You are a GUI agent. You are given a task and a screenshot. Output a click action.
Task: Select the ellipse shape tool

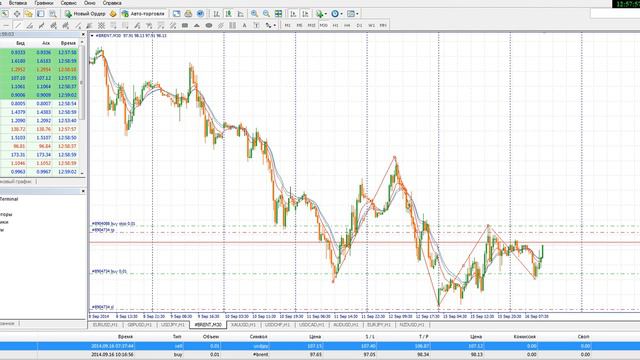(x=209, y=25)
